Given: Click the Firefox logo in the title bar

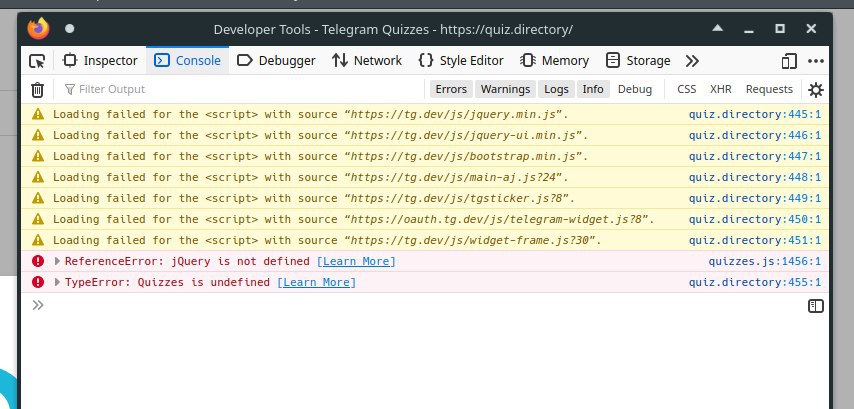Looking at the screenshot, I should [x=38, y=28].
